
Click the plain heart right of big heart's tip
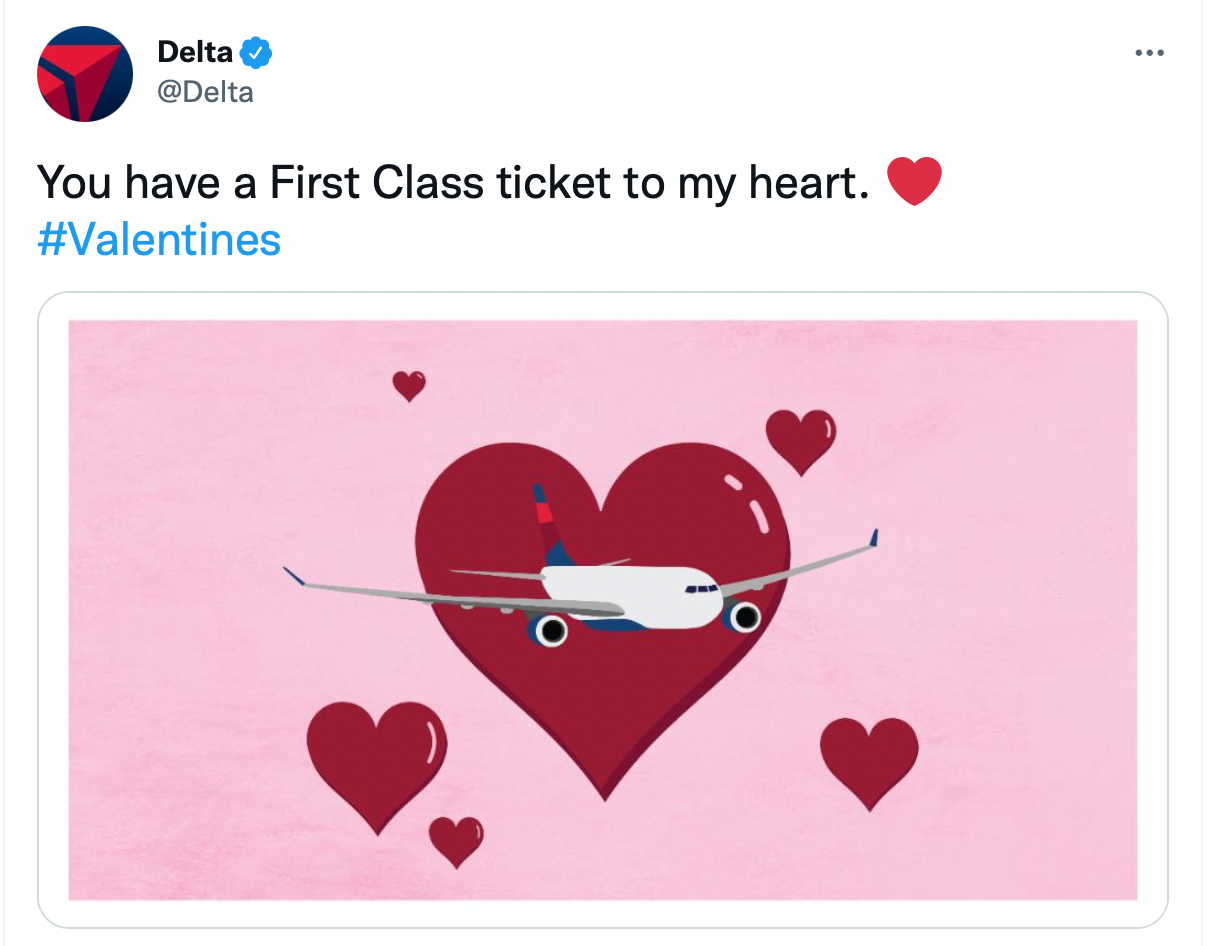coord(868,760)
